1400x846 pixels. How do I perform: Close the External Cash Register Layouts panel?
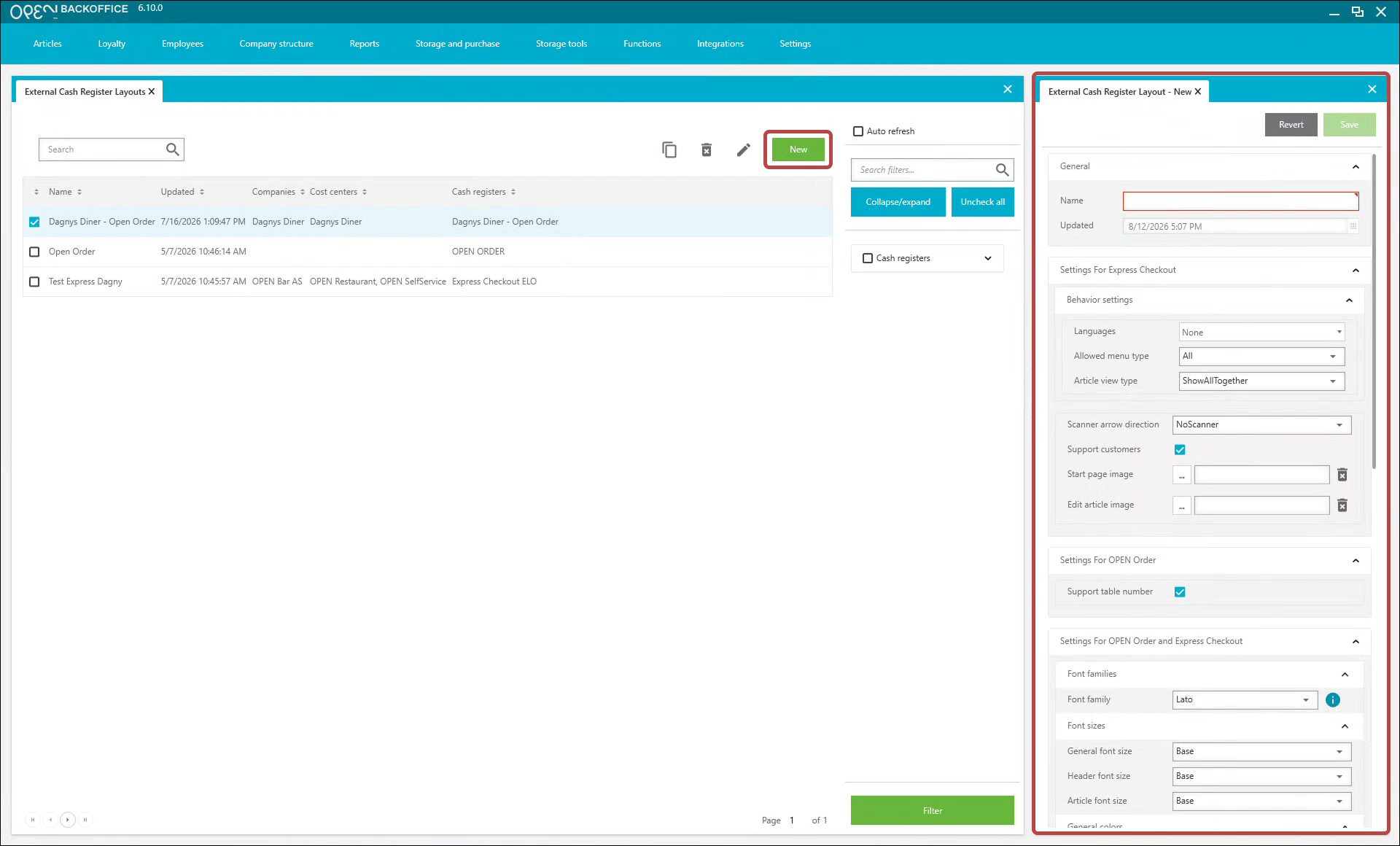click(1008, 89)
